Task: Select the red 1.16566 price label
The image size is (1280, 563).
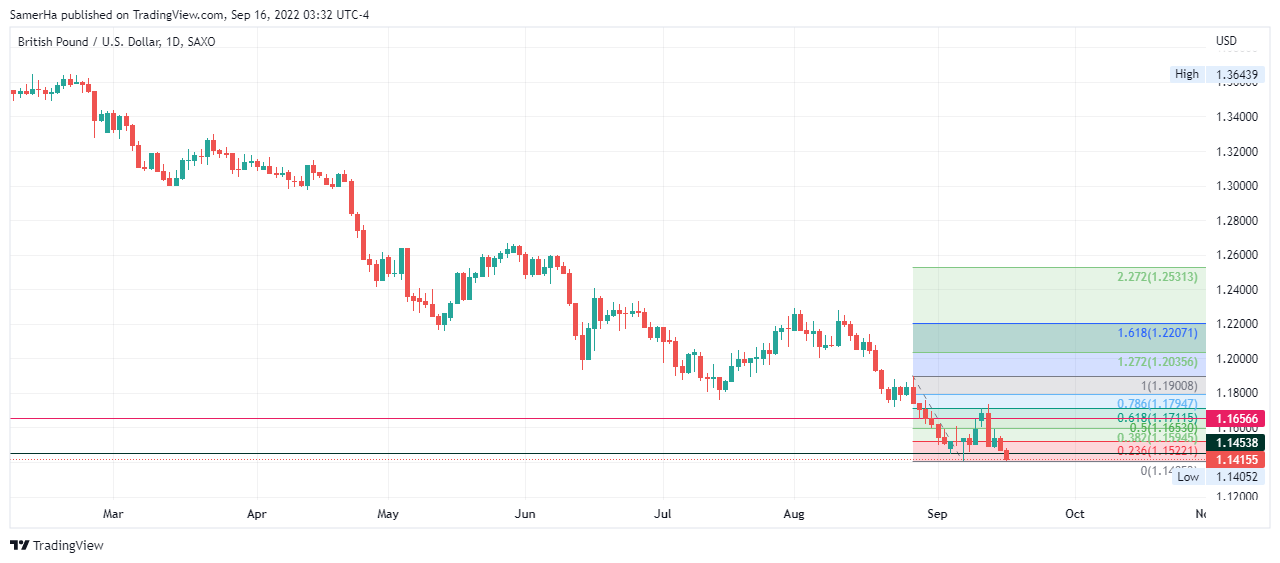Action: coord(1238,418)
